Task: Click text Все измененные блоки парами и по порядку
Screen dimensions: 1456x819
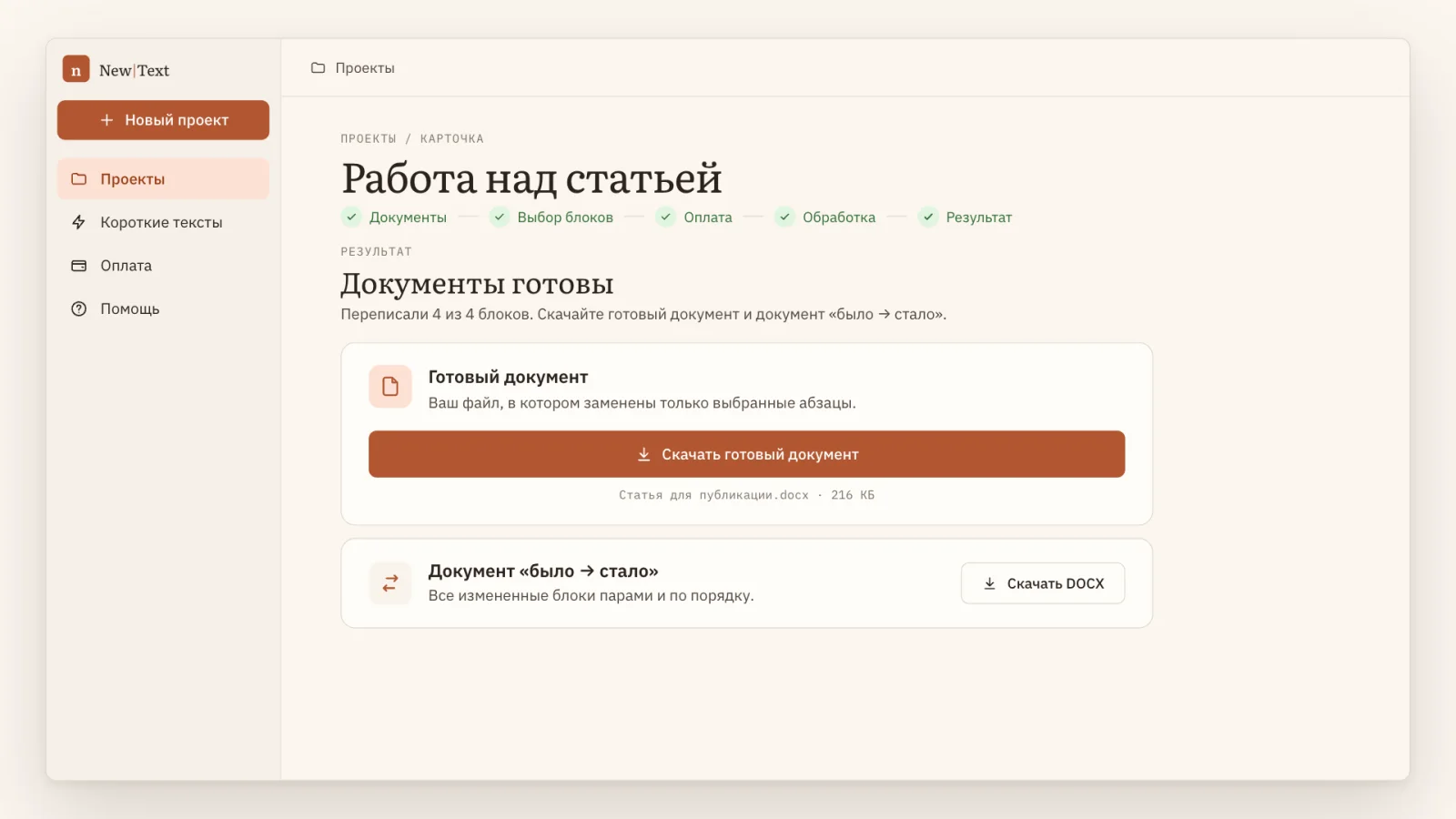Action: coord(591,596)
